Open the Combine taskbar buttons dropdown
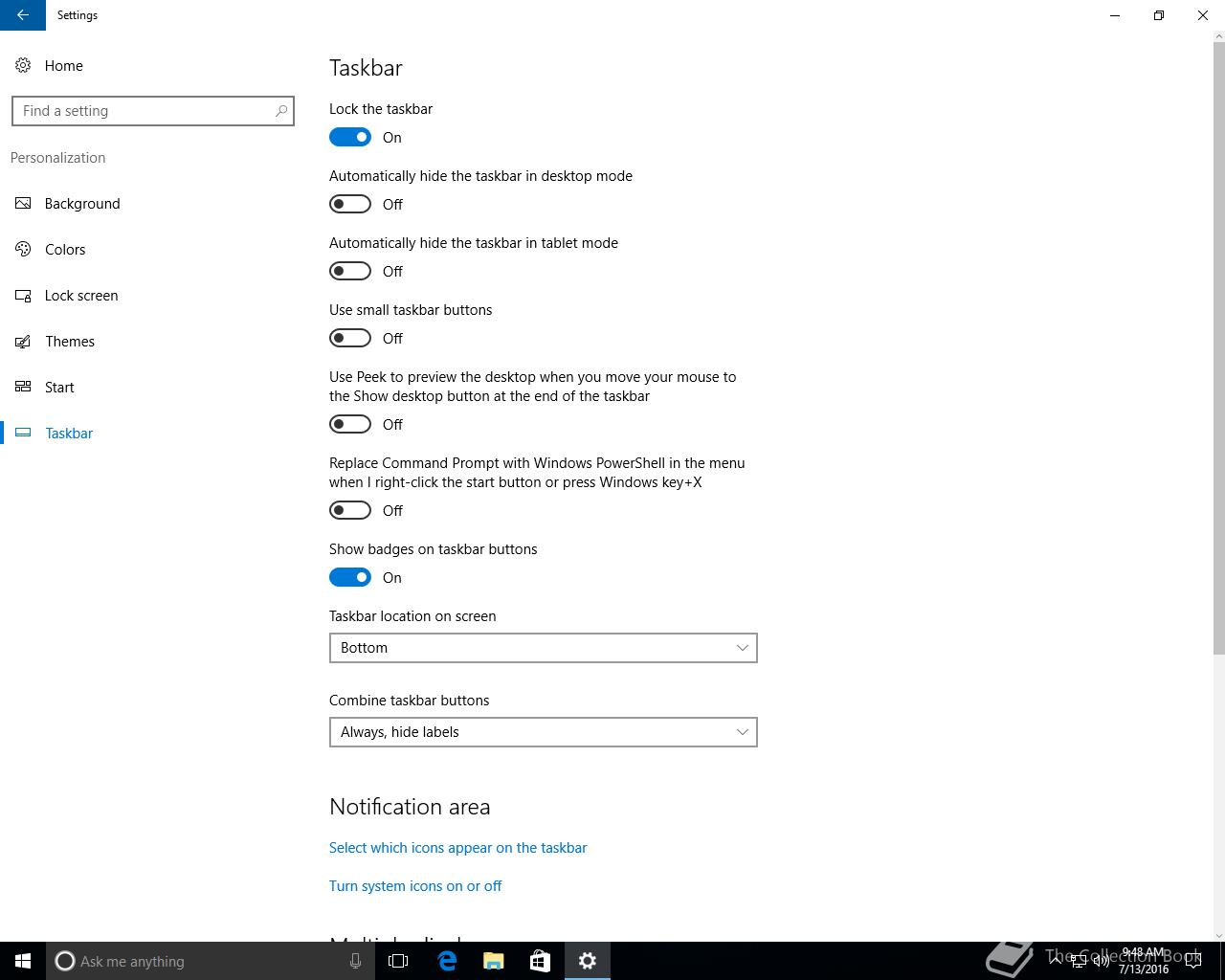Viewport: 1225px width, 980px height. click(544, 732)
